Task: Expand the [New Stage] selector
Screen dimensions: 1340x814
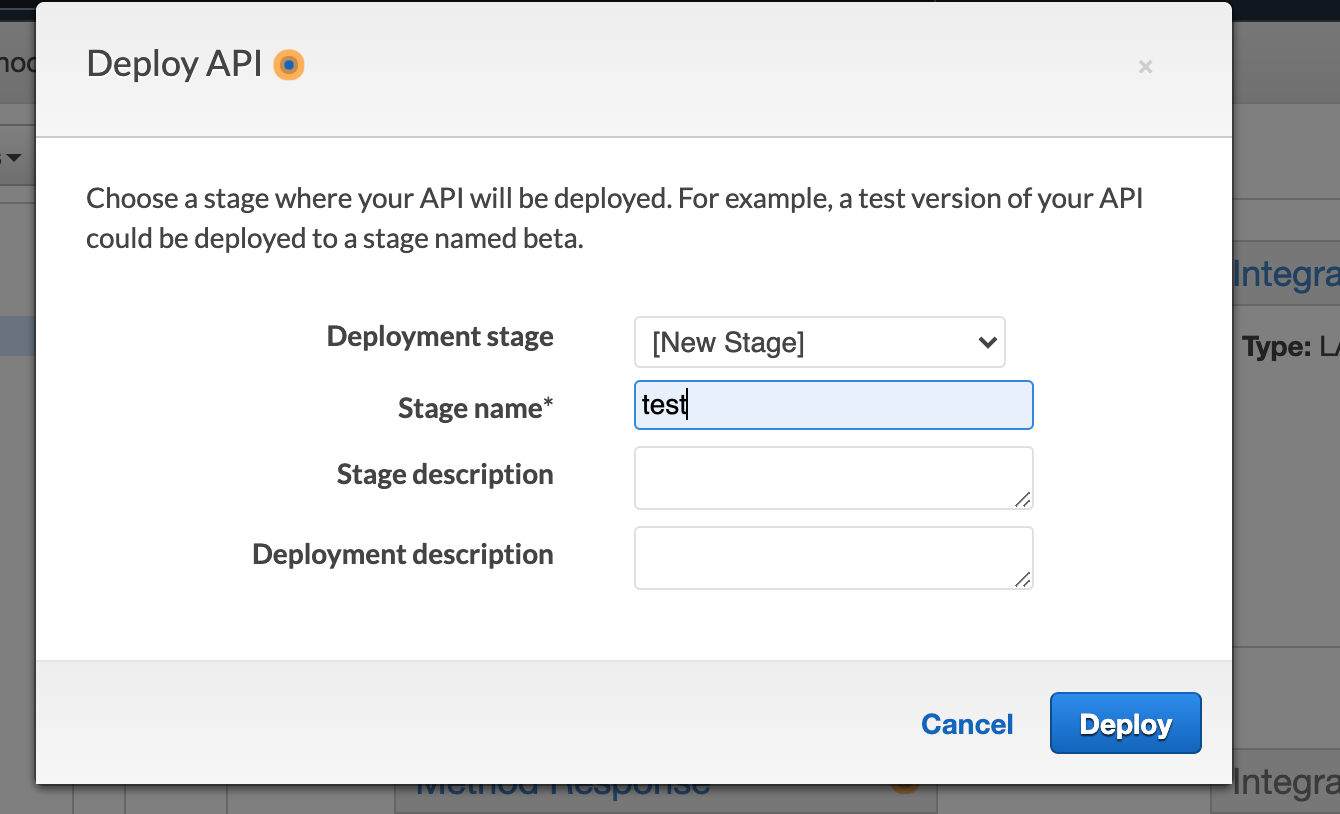Action: 819,342
